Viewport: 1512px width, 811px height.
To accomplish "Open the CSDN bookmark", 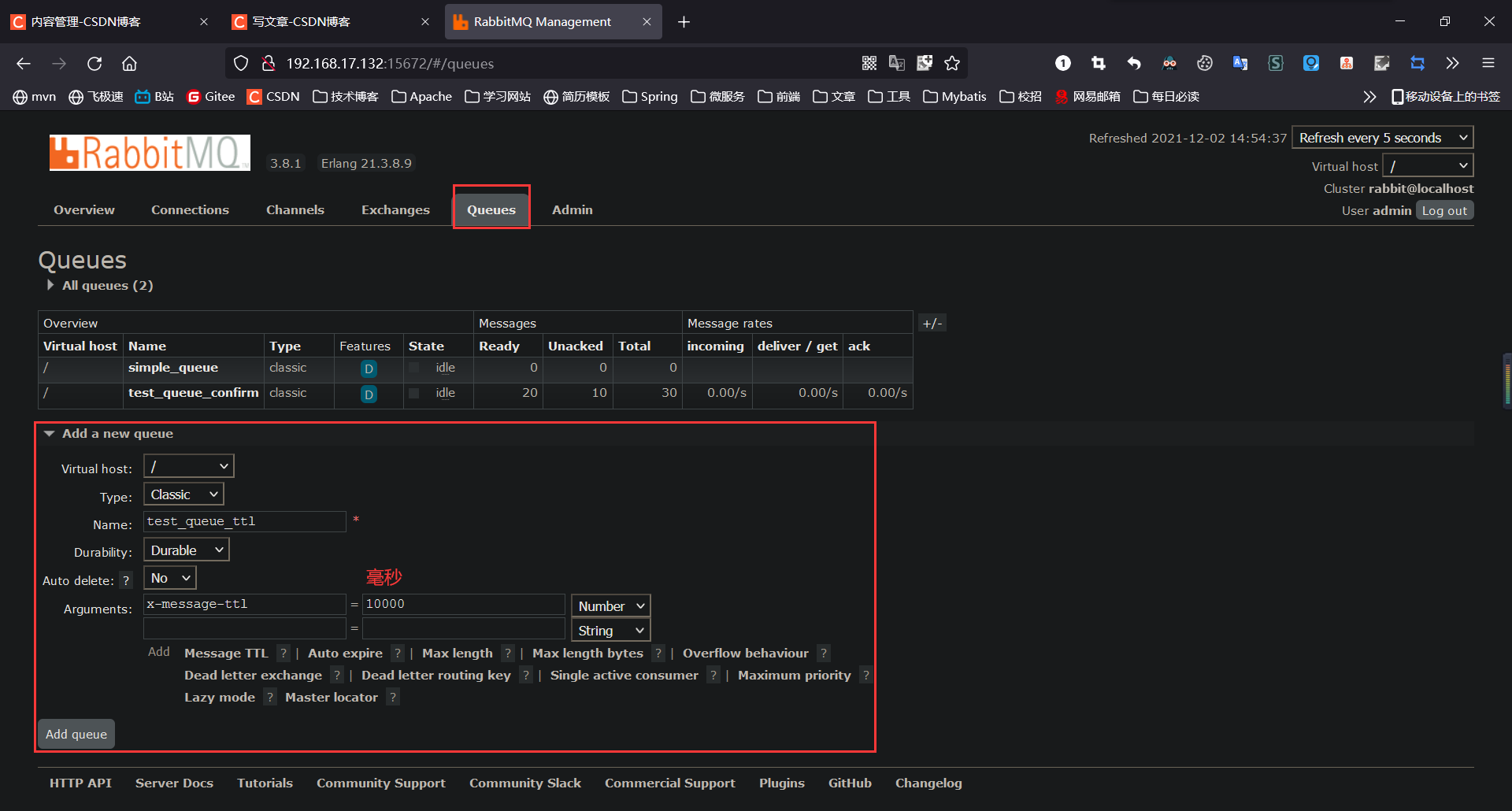I will pos(273,97).
